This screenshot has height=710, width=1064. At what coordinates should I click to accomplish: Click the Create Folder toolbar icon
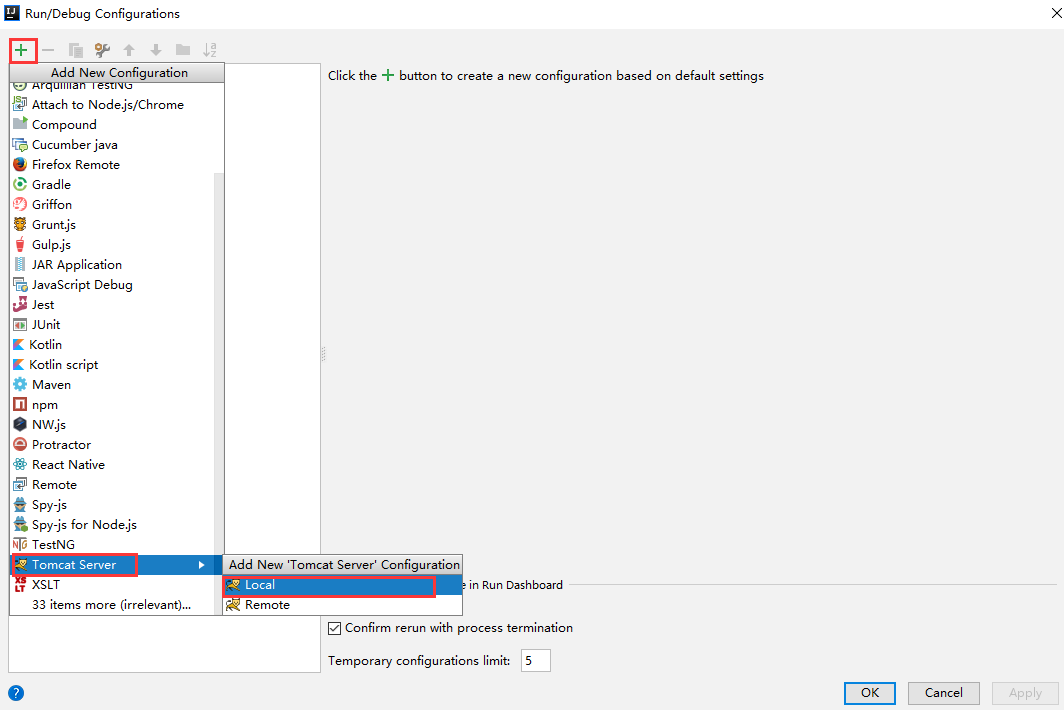tap(183, 50)
